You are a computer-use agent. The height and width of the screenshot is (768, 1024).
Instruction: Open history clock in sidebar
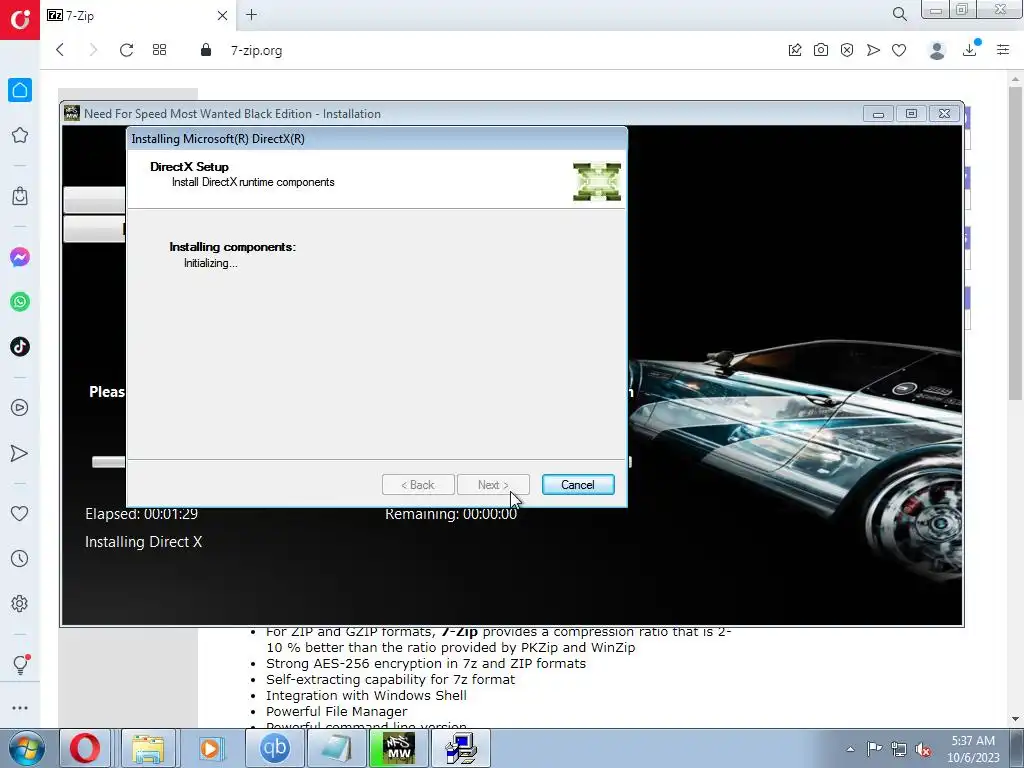click(x=20, y=558)
